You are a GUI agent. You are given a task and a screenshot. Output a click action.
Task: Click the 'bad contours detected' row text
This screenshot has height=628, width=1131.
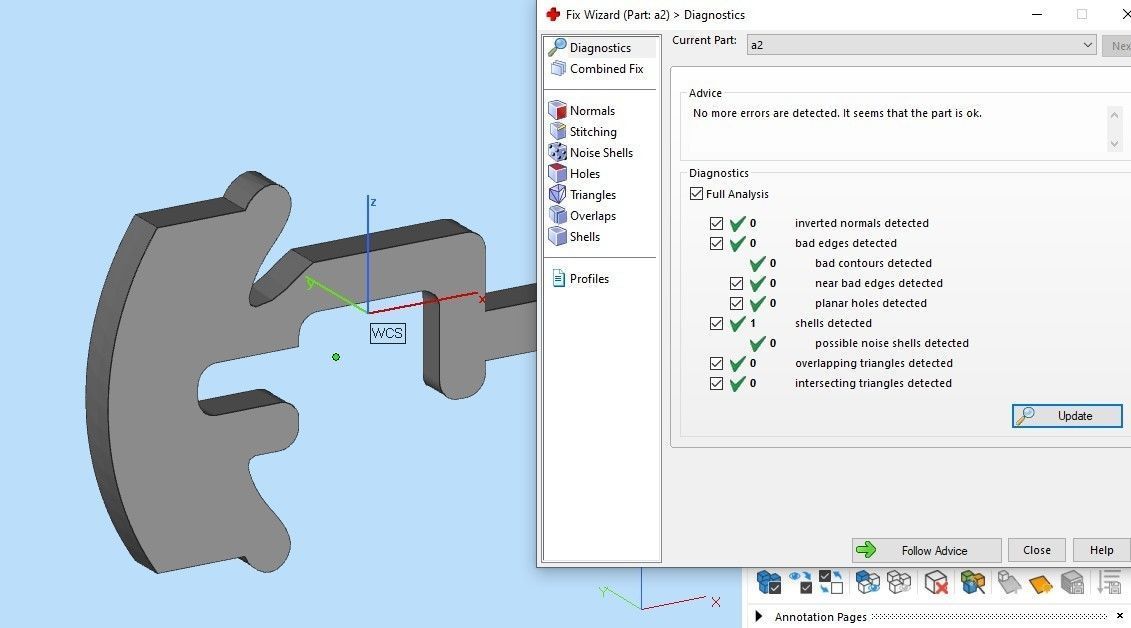[x=873, y=263]
